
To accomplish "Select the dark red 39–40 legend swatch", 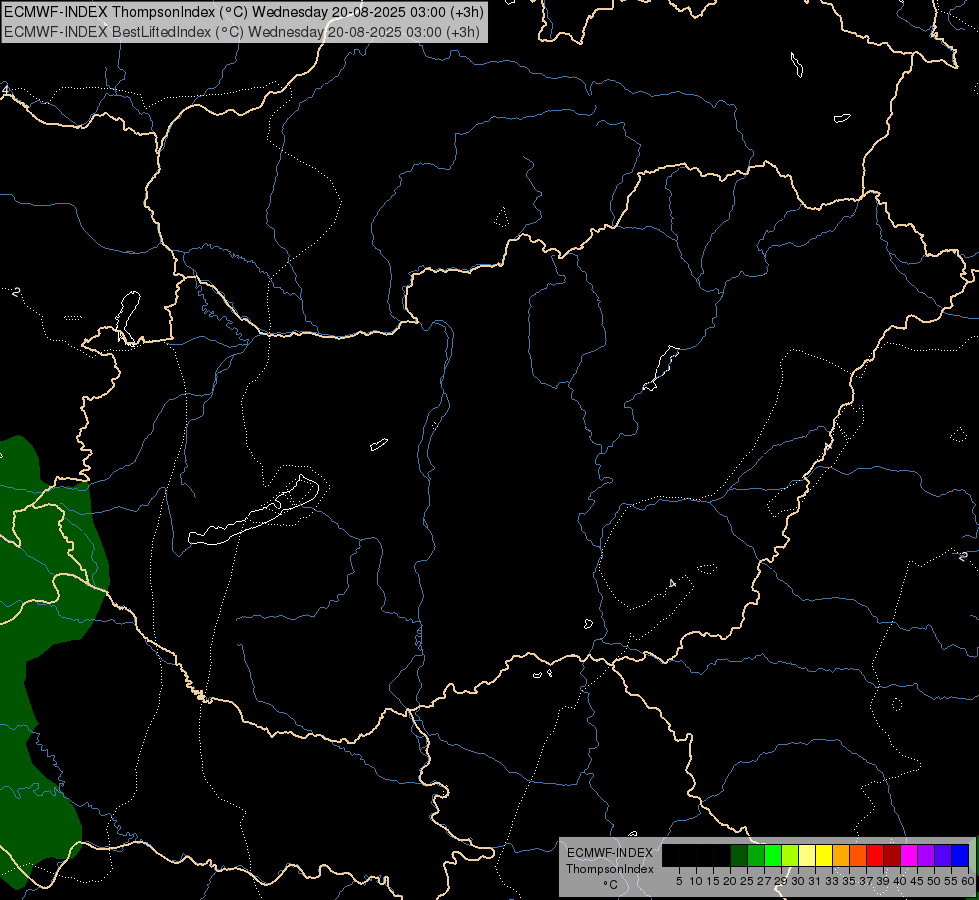I will coord(892,855).
